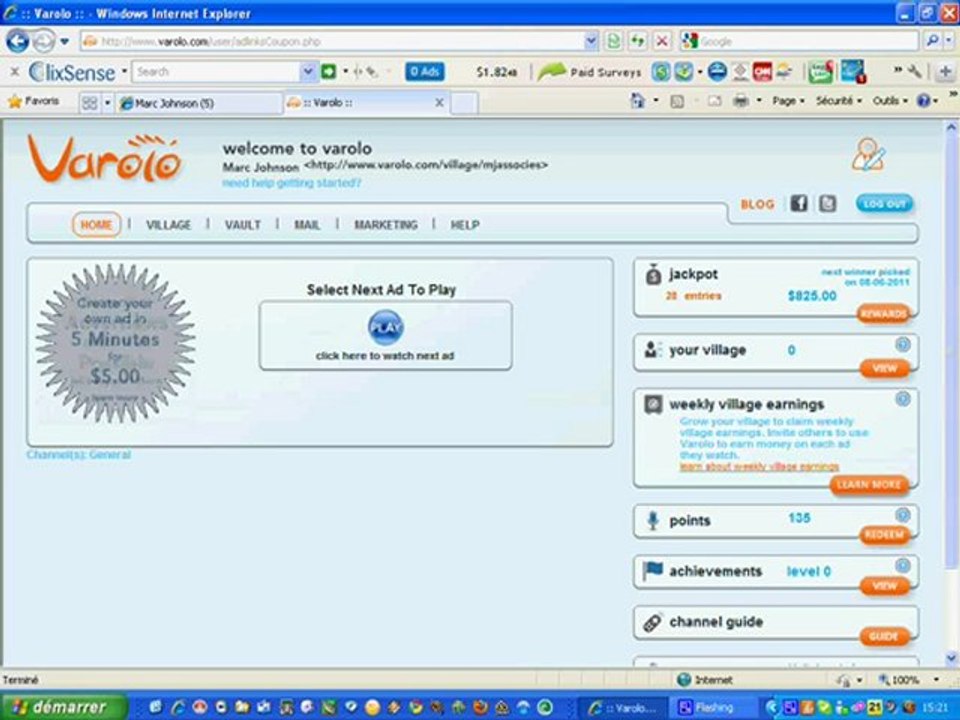
Task: Open the Outils menu dropdown
Action: [x=890, y=101]
